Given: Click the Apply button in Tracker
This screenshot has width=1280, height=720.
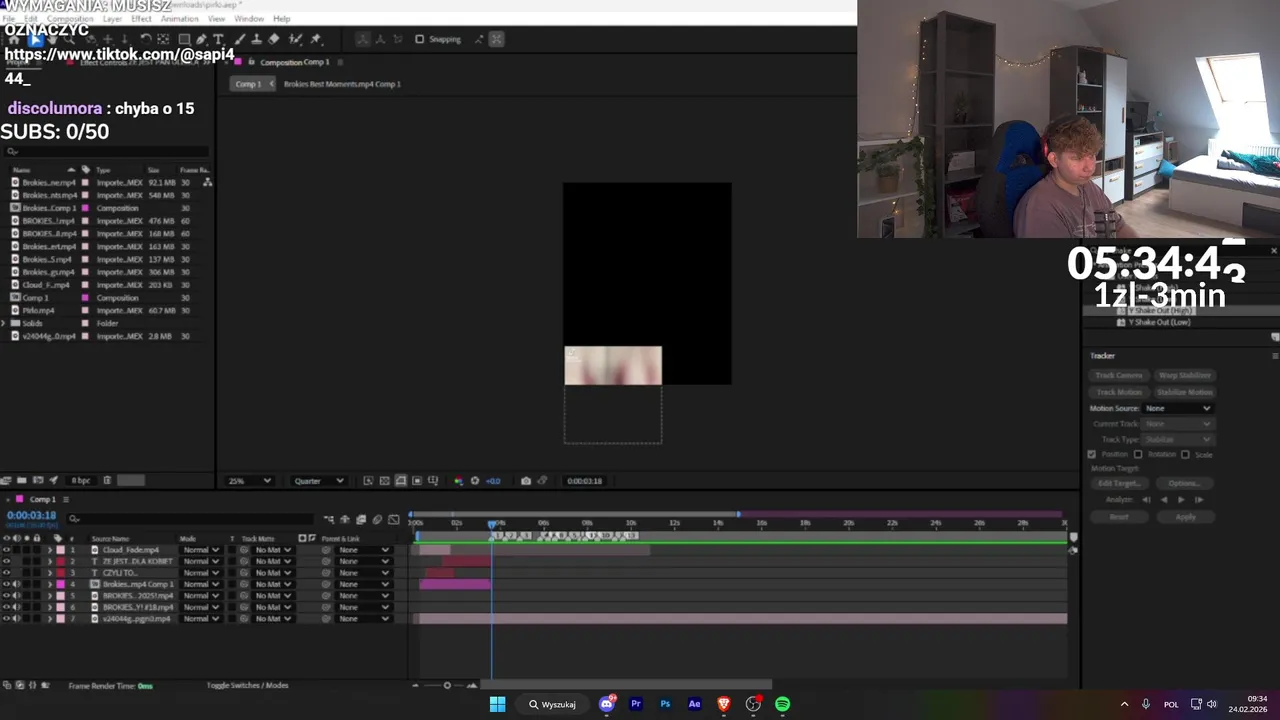Looking at the screenshot, I should click(1185, 517).
